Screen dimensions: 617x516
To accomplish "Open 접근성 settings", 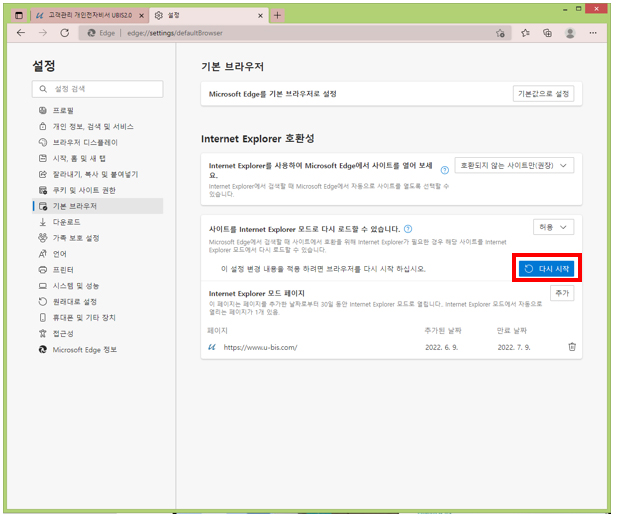I will coord(98,333).
